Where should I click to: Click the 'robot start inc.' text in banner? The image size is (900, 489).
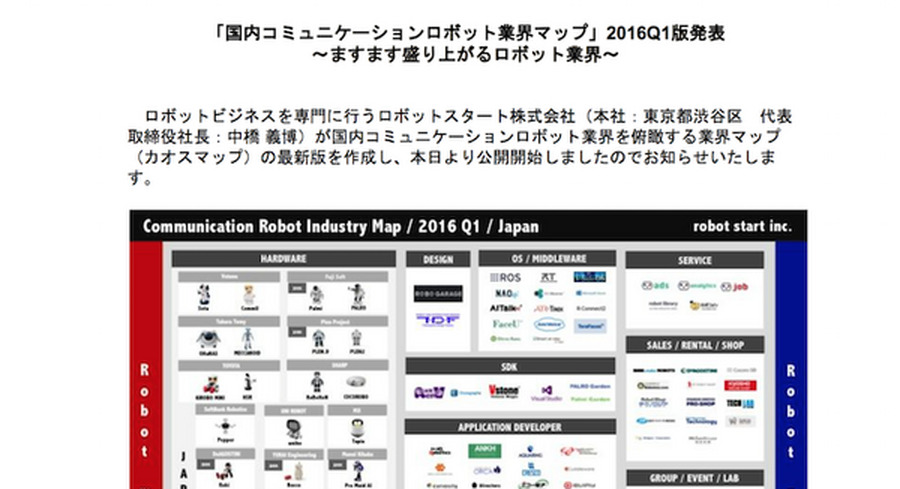point(741,226)
